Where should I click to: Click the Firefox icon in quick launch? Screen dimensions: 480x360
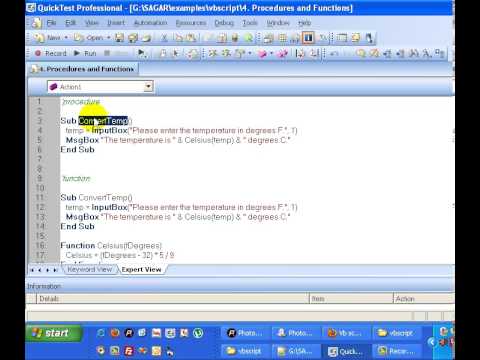click(x=115, y=333)
